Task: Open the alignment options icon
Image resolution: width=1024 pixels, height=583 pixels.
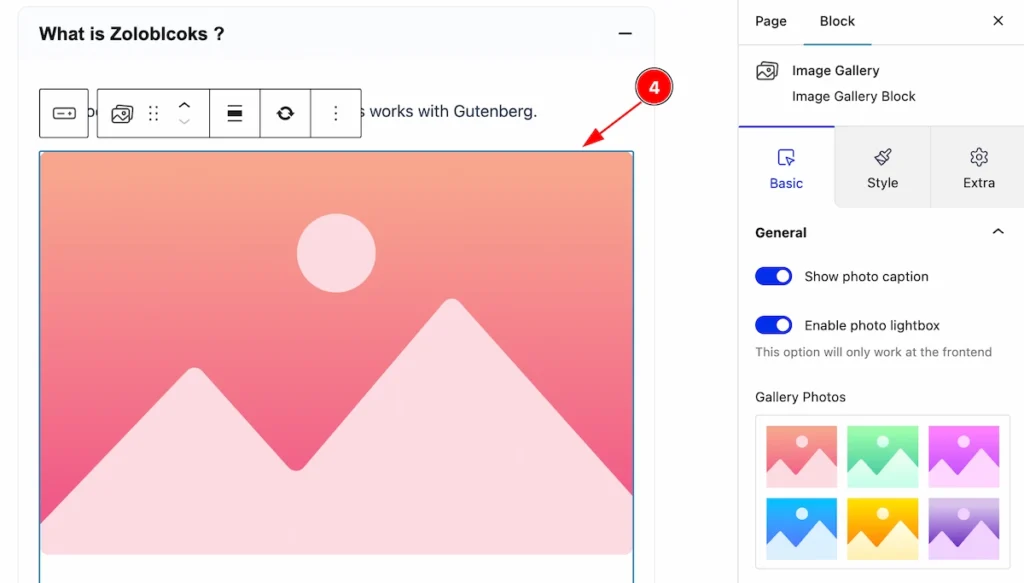Action: click(x=234, y=114)
